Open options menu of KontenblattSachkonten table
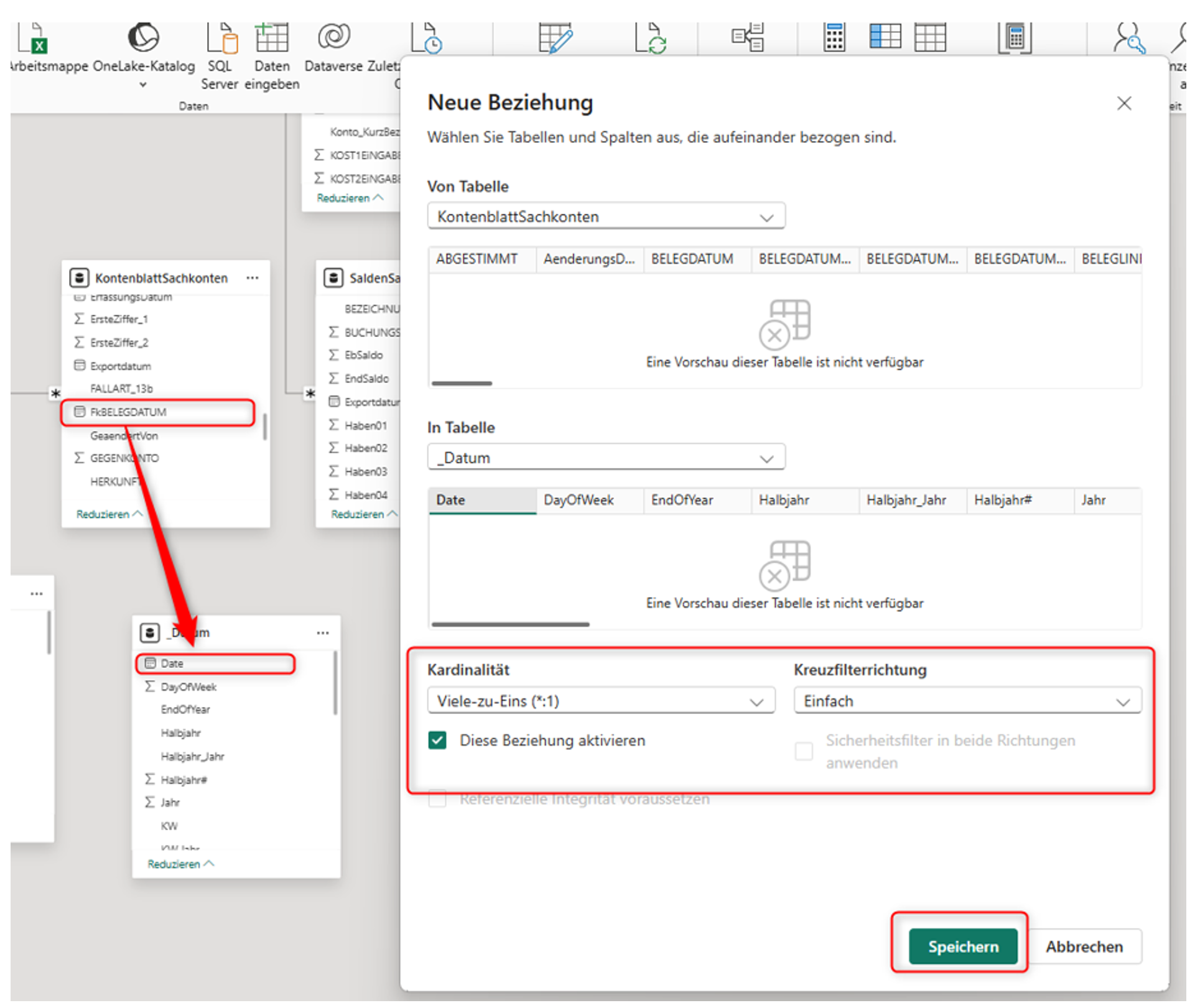This screenshot has height=1008, width=1200. coord(252,278)
